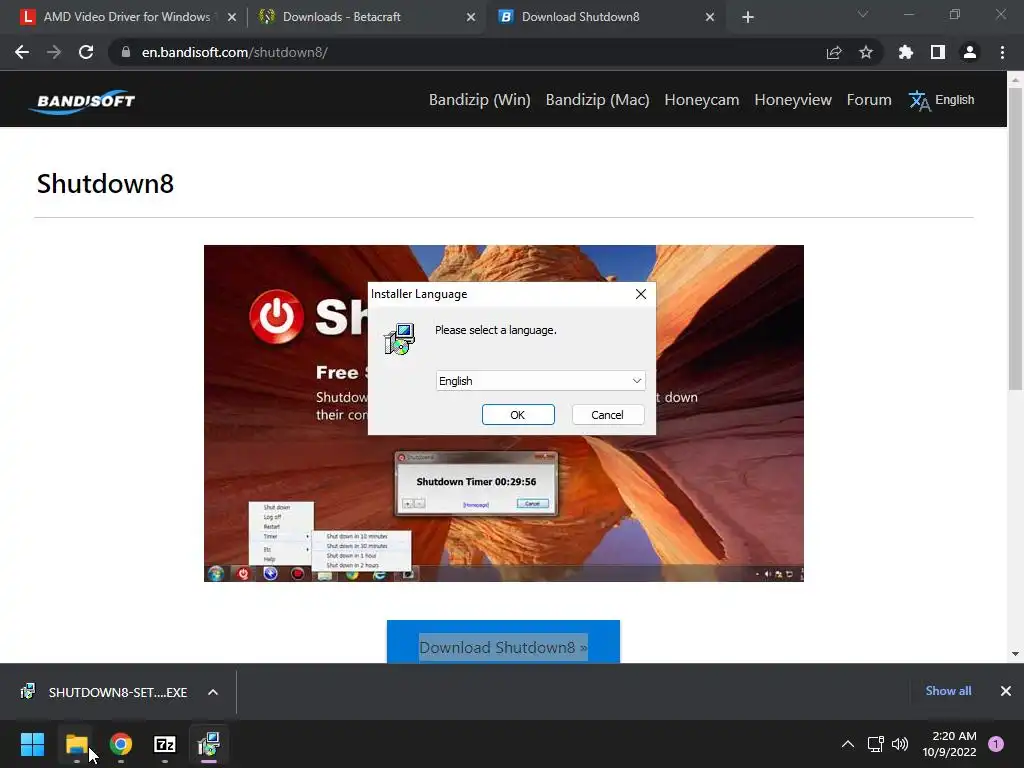Click the Bandisoft logo
The image size is (1024, 768).
(x=84, y=101)
